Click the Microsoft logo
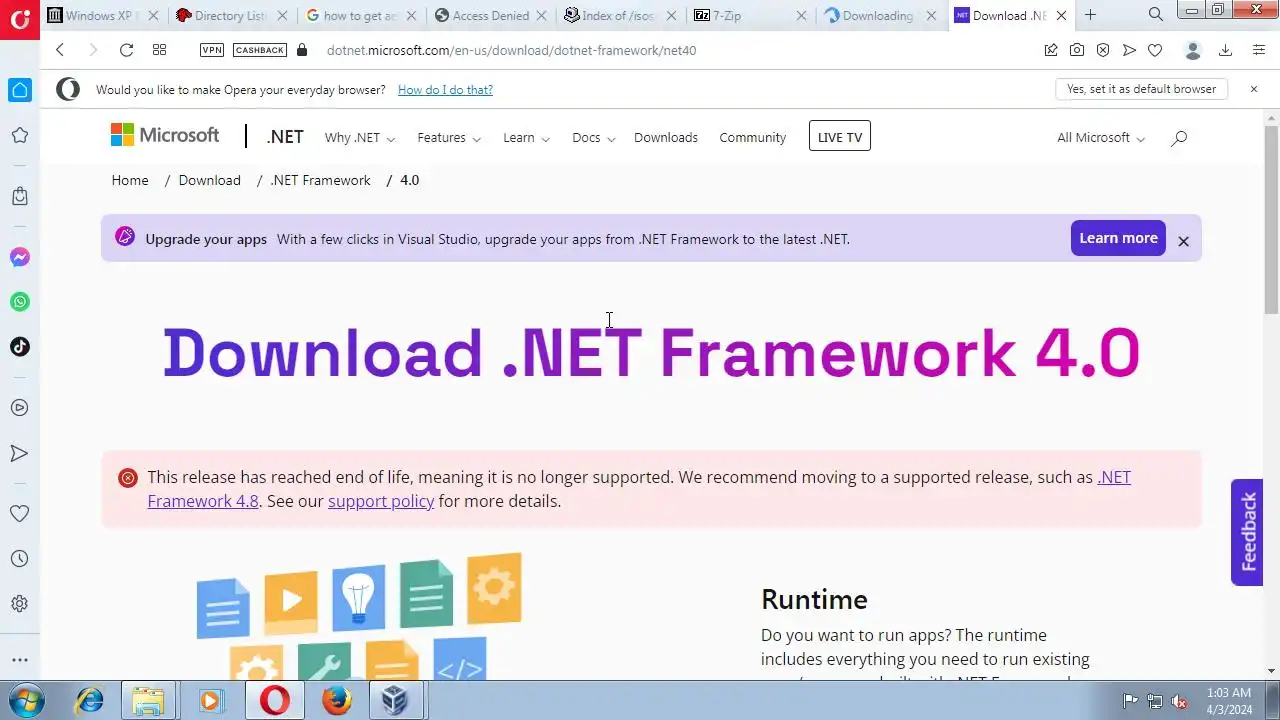This screenshot has height=720, width=1280. click(x=164, y=135)
